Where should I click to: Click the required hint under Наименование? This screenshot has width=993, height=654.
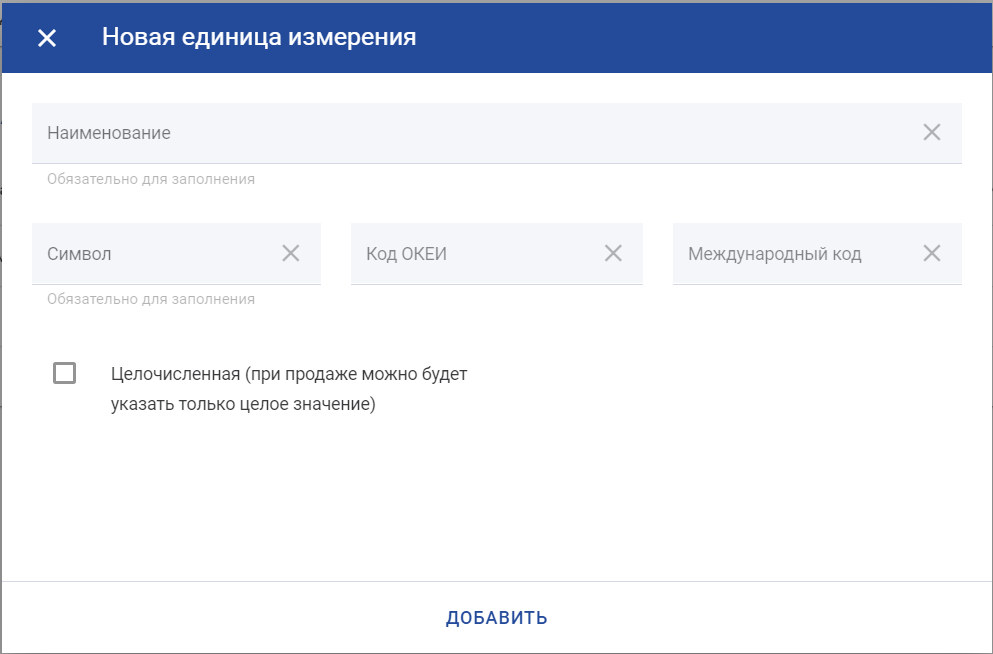click(x=151, y=179)
